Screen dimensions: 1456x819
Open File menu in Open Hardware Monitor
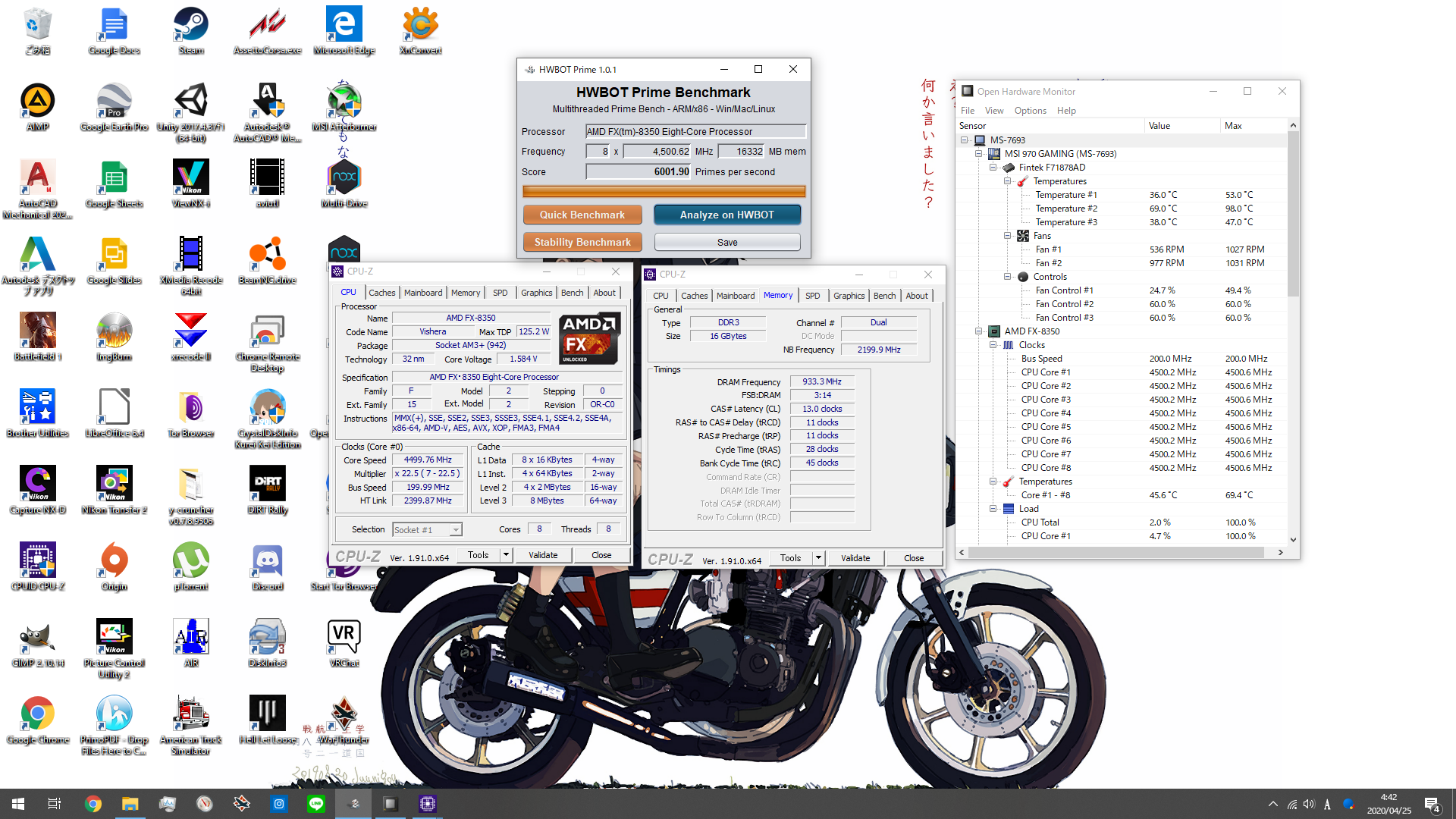coord(968,111)
